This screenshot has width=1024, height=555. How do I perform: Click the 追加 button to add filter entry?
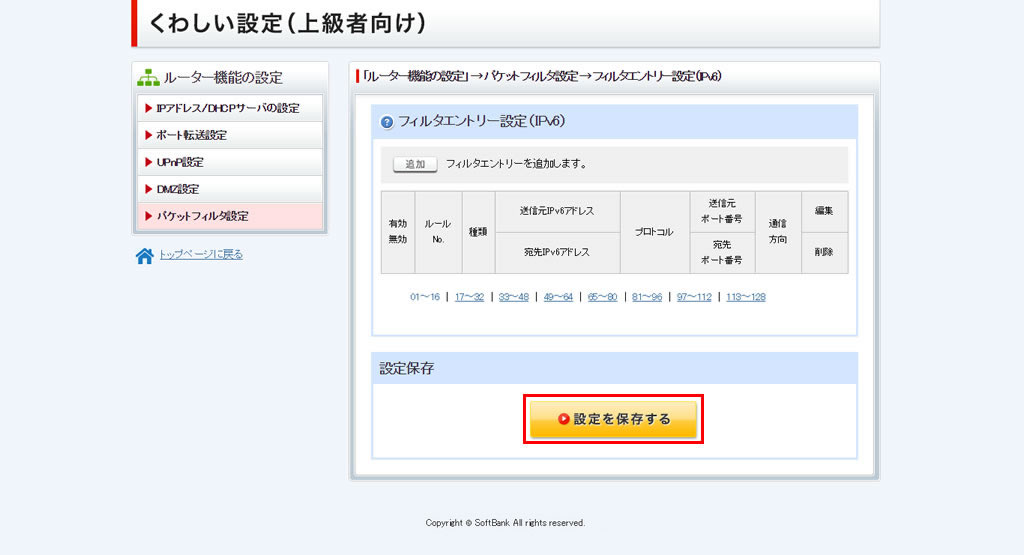(x=415, y=164)
